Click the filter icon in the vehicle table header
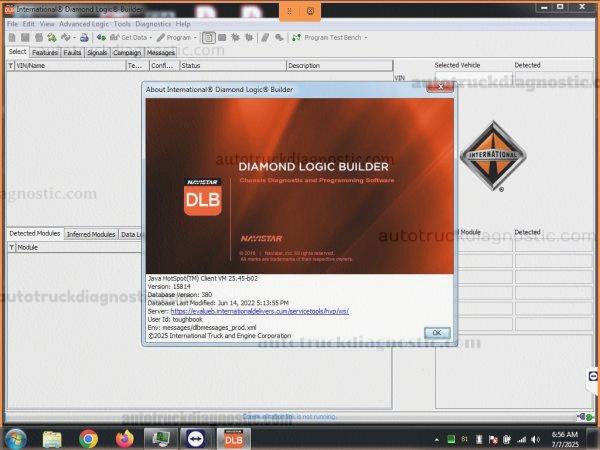The image size is (600, 450). pyautogui.click(x=11, y=65)
